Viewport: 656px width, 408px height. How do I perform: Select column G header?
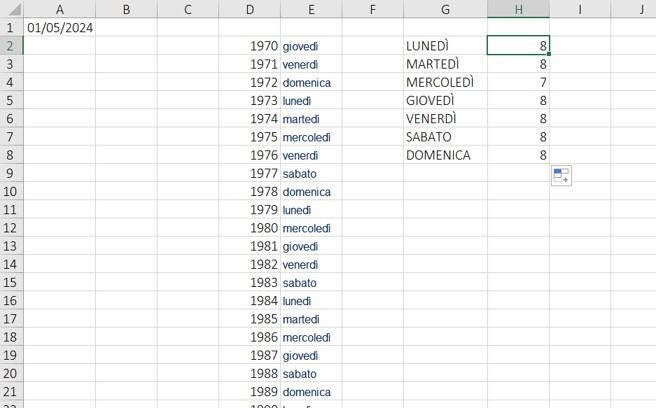(446, 9)
